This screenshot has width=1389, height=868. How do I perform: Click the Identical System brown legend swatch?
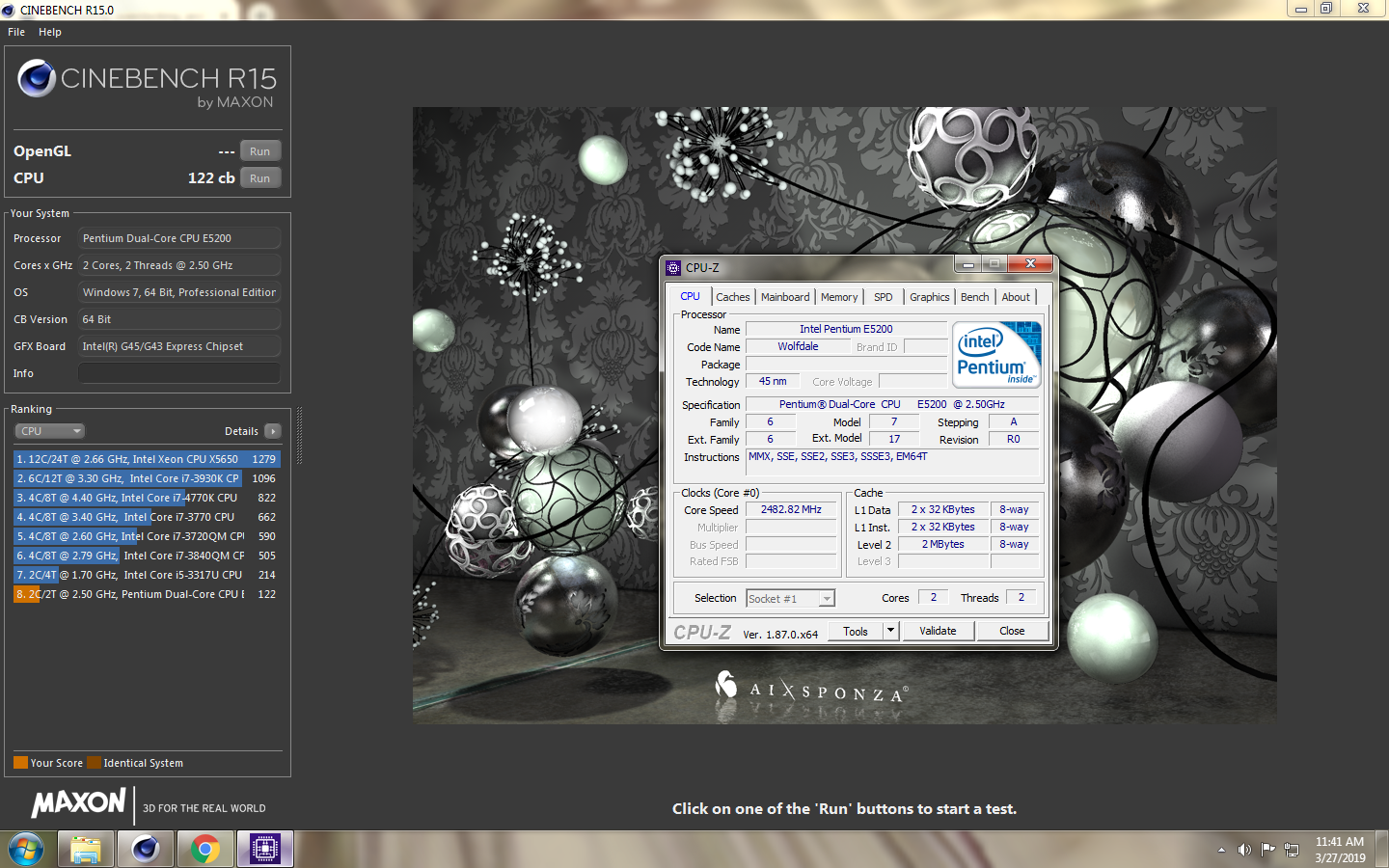[94, 763]
